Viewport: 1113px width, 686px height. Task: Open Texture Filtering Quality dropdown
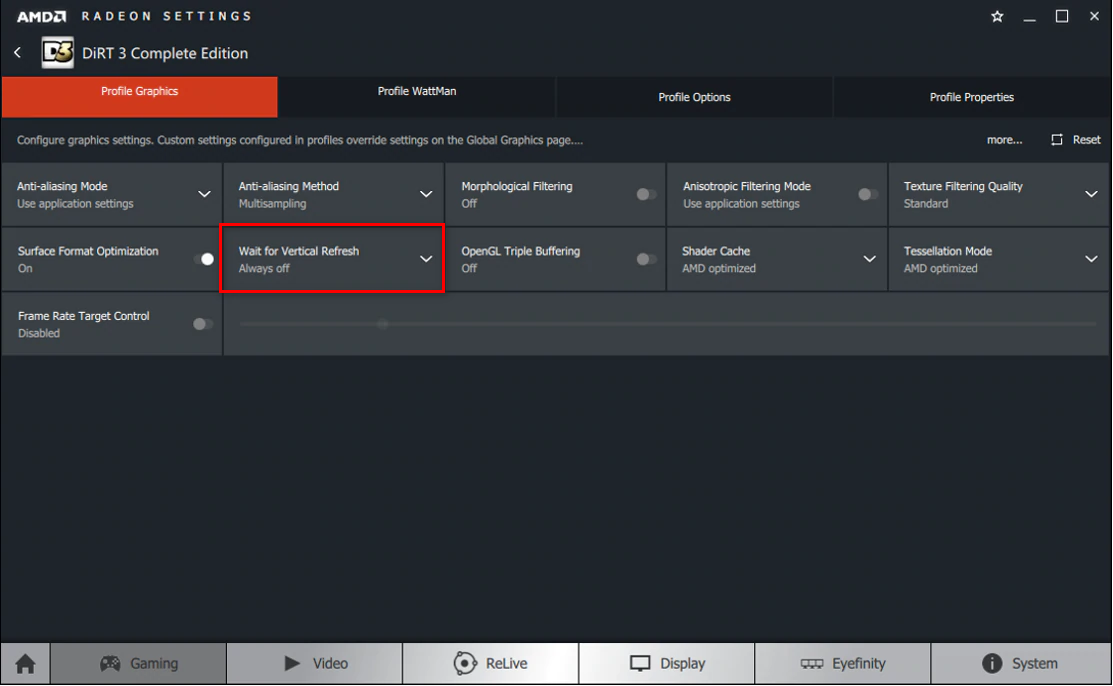(1091, 194)
